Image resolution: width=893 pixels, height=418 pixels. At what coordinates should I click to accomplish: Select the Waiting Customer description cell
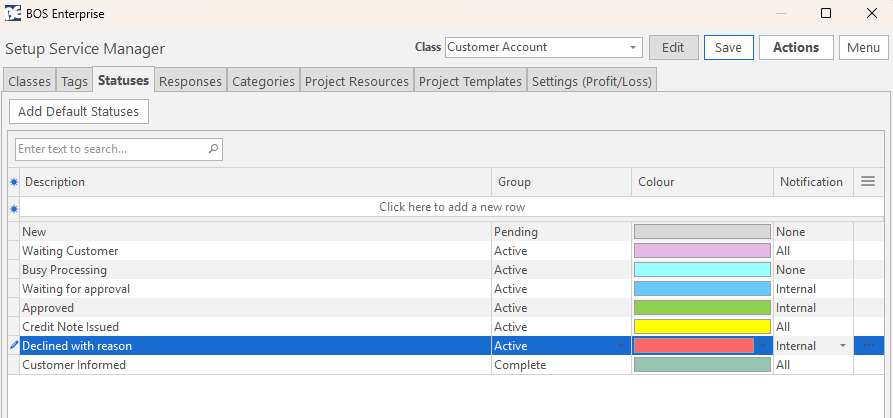256,251
